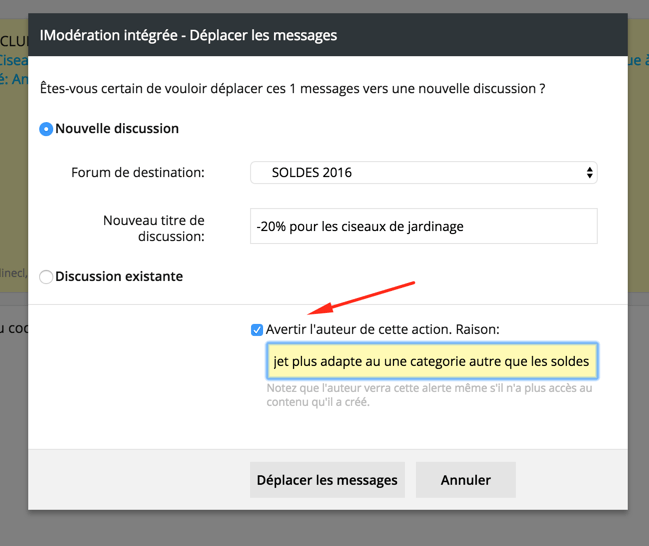Click the "Nouveau titre de discussion:" label

point(153,228)
